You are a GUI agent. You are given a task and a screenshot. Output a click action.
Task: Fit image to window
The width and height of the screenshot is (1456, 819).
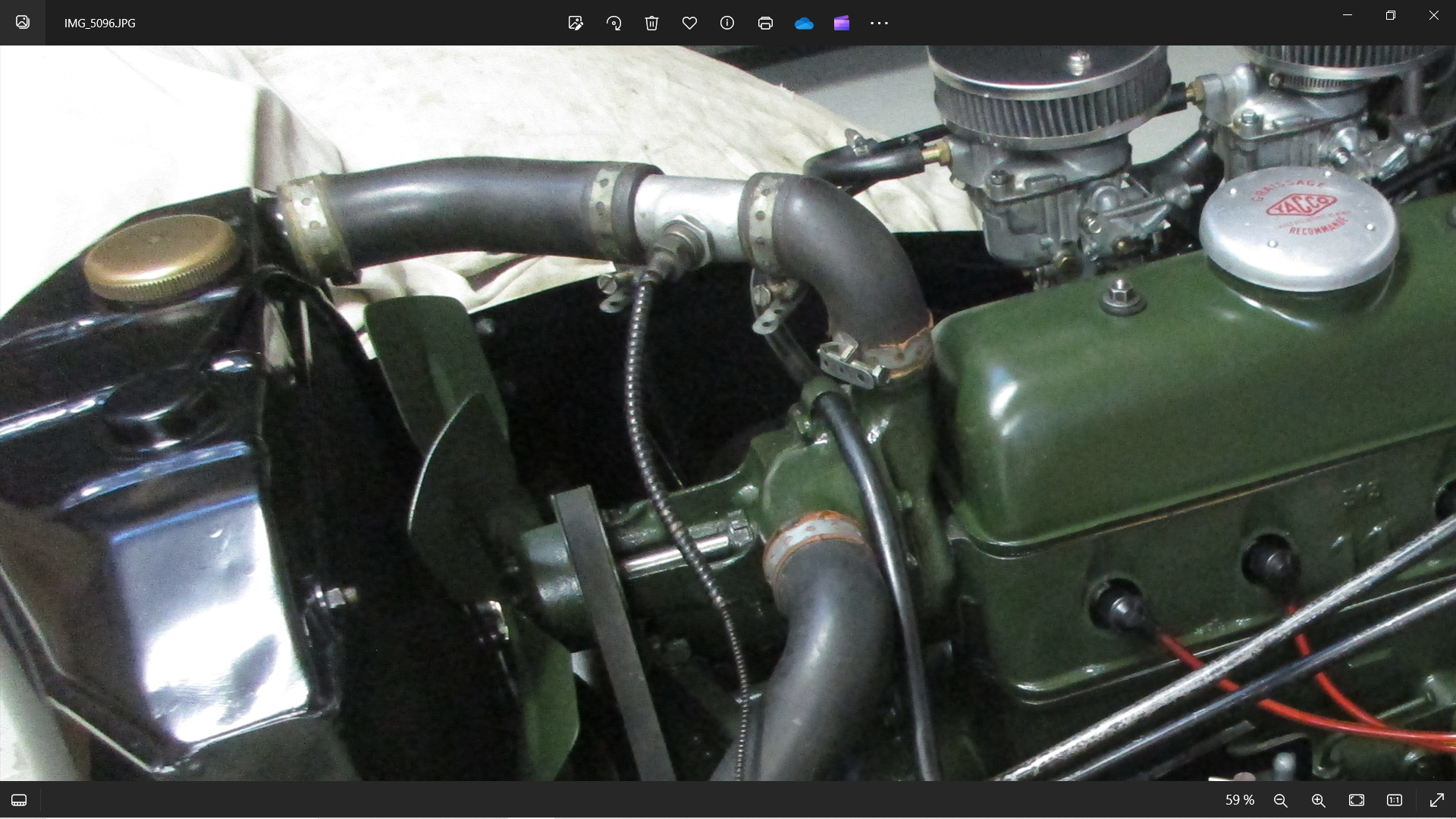coord(1357,800)
